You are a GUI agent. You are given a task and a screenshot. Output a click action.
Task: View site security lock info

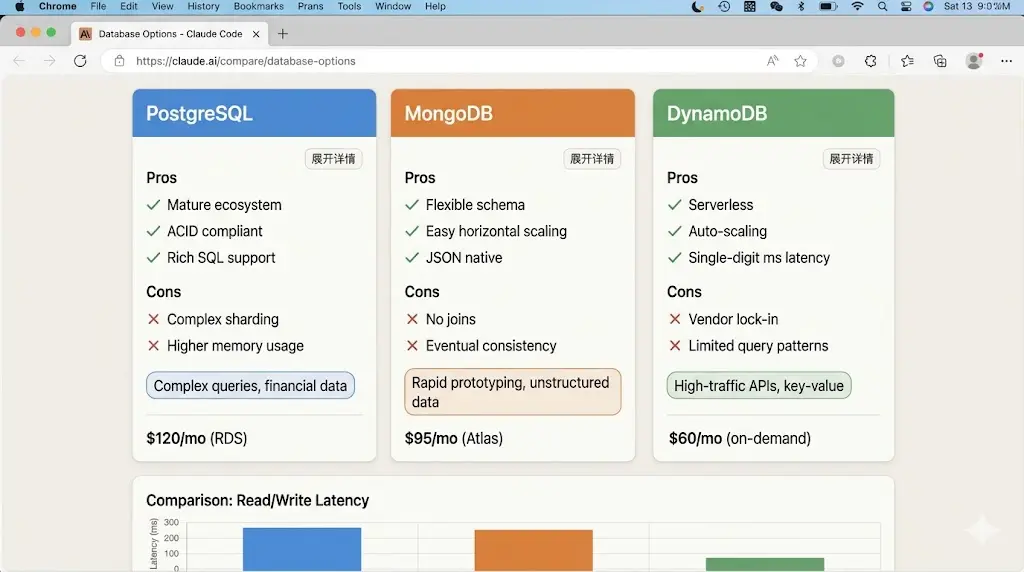pyautogui.click(x=119, y=61)
